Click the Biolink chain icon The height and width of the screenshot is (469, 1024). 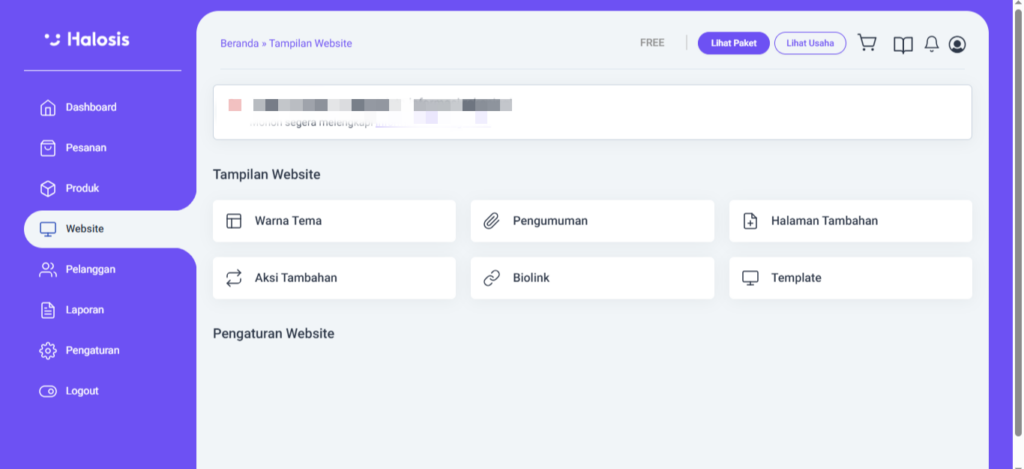(491, 278)
